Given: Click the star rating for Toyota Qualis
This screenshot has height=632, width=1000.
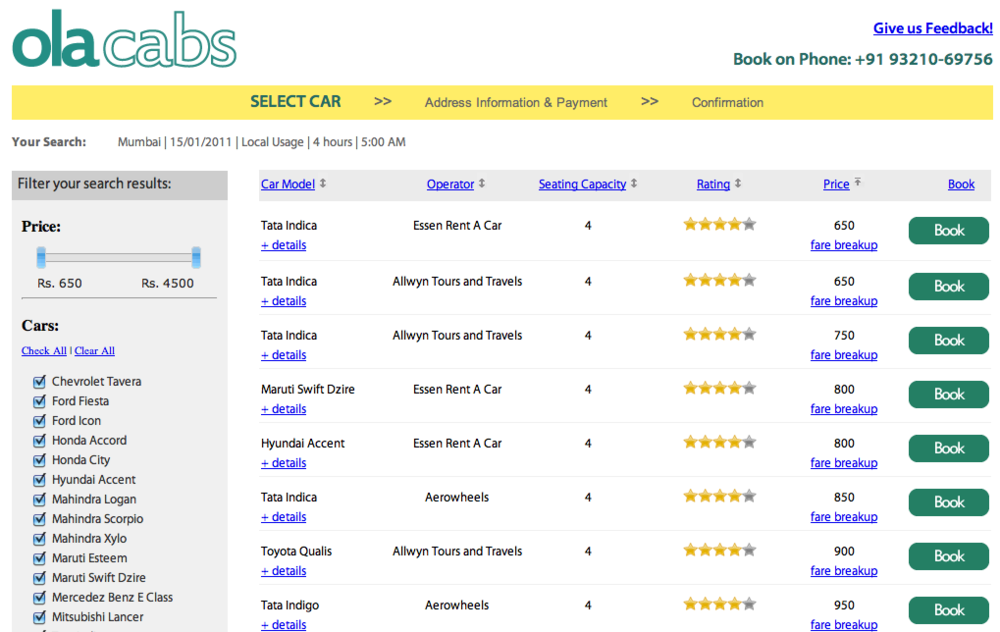Looking at the screenshot, I should click(x=719, y=550).
